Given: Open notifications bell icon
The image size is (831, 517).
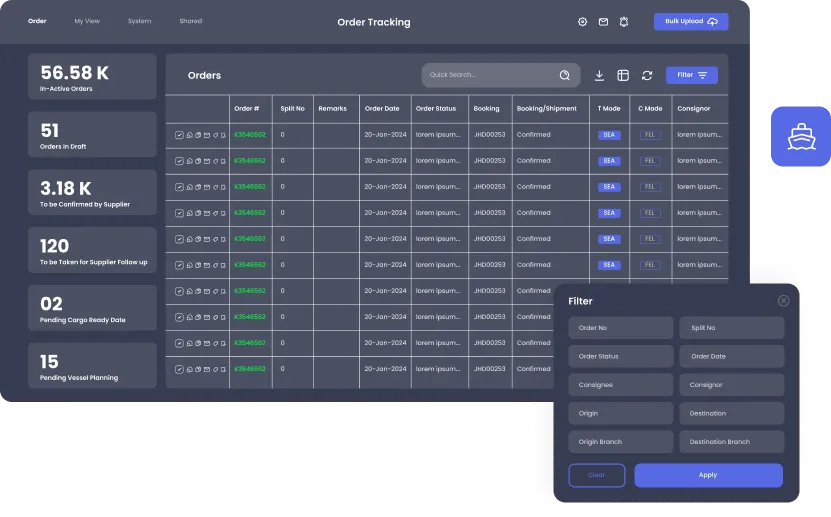Looking at the screenshot, I should tap(624, 21).
